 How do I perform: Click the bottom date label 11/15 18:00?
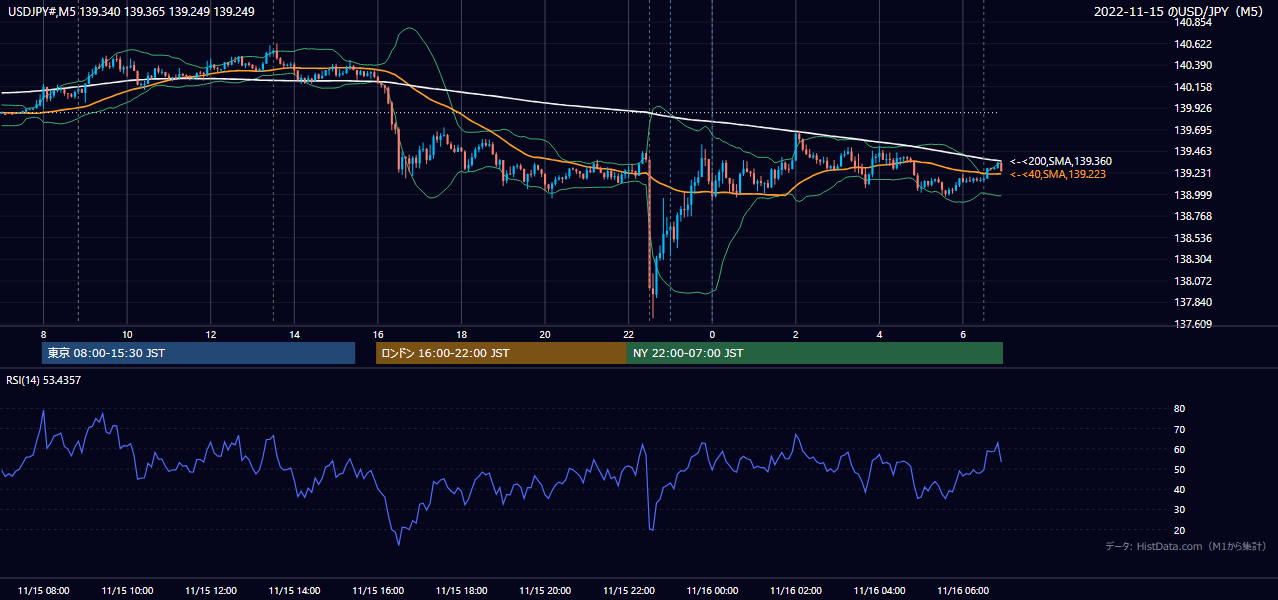461,591
